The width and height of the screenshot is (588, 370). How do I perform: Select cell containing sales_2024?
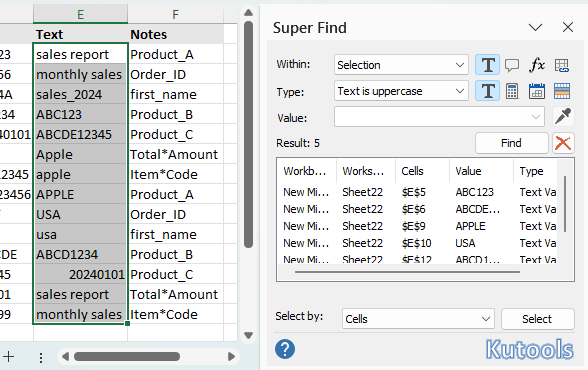[80, 94]
